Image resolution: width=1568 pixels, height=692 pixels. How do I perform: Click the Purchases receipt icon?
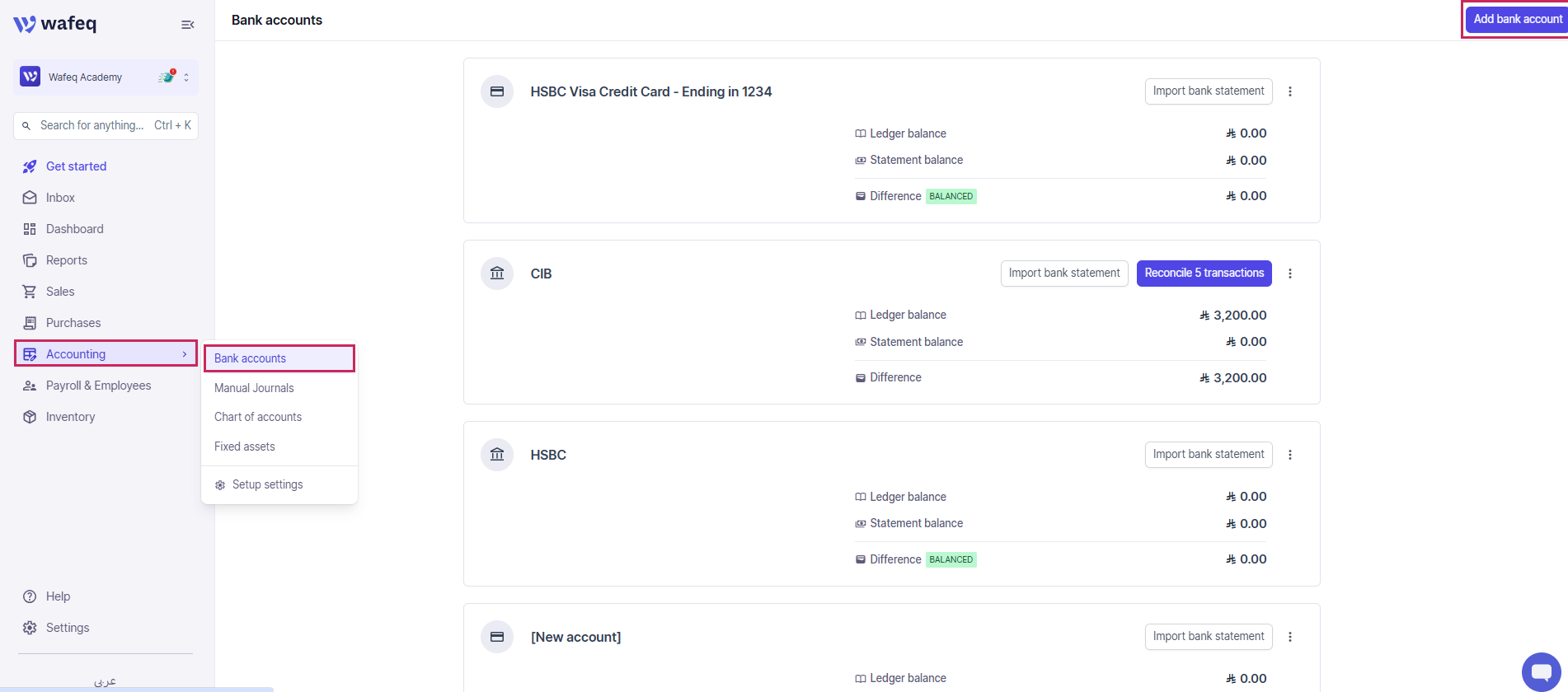(30, 323)
